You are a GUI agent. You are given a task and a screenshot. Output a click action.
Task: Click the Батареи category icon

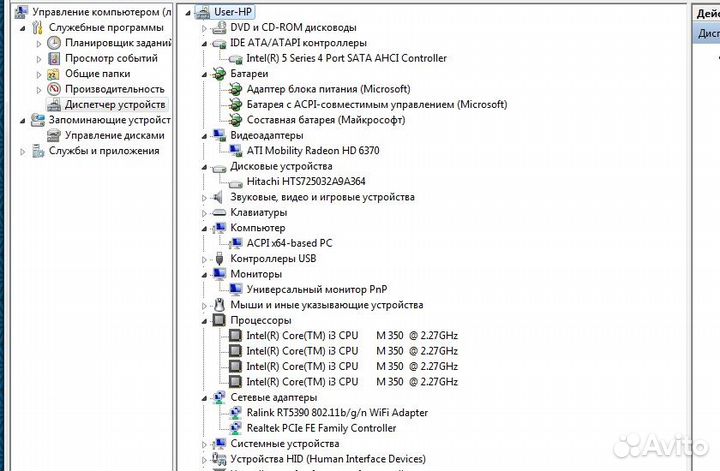pos(219,74)
